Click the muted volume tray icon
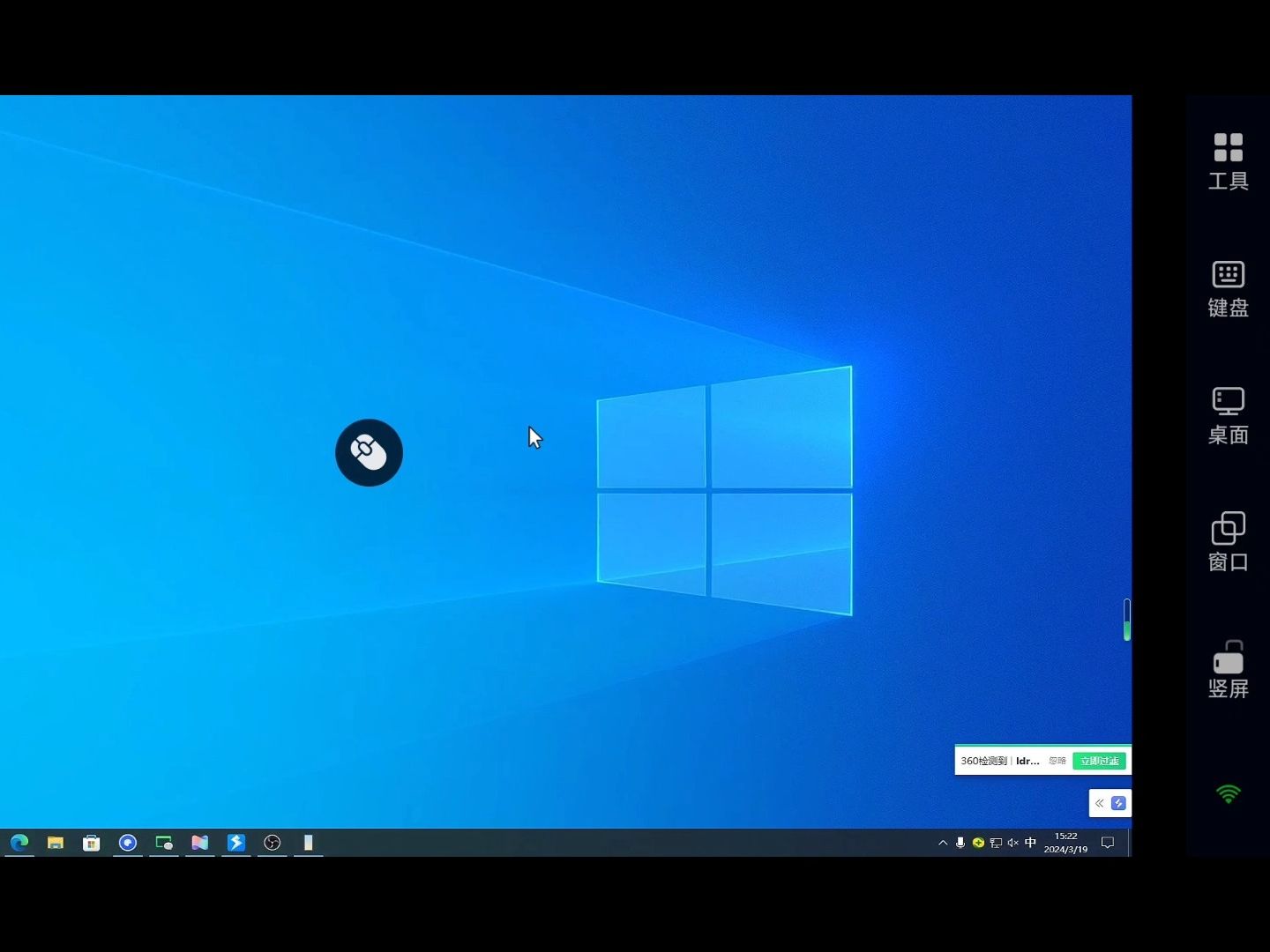Screen dimensions: 1270x952 (x=1013, y=843)
